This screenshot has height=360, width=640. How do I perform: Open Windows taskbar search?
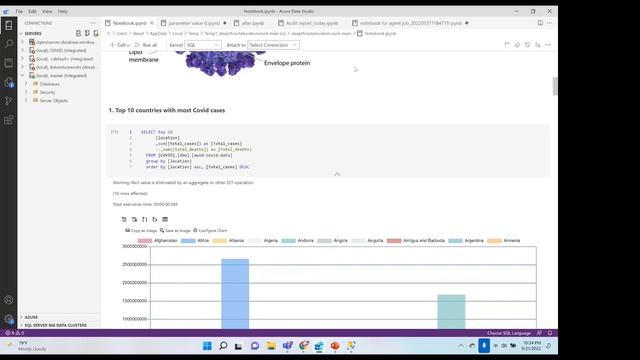223,346
